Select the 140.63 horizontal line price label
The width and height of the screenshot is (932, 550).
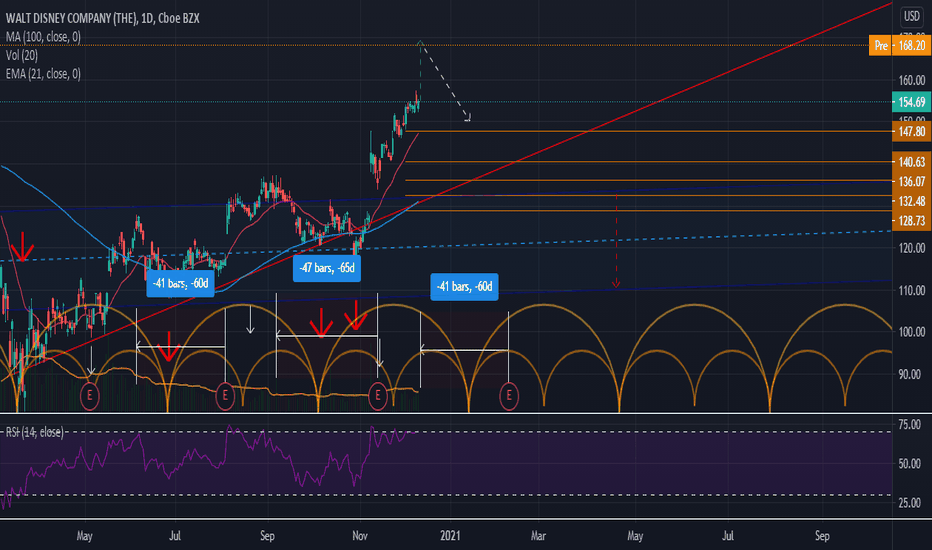(x=911, y=162)
